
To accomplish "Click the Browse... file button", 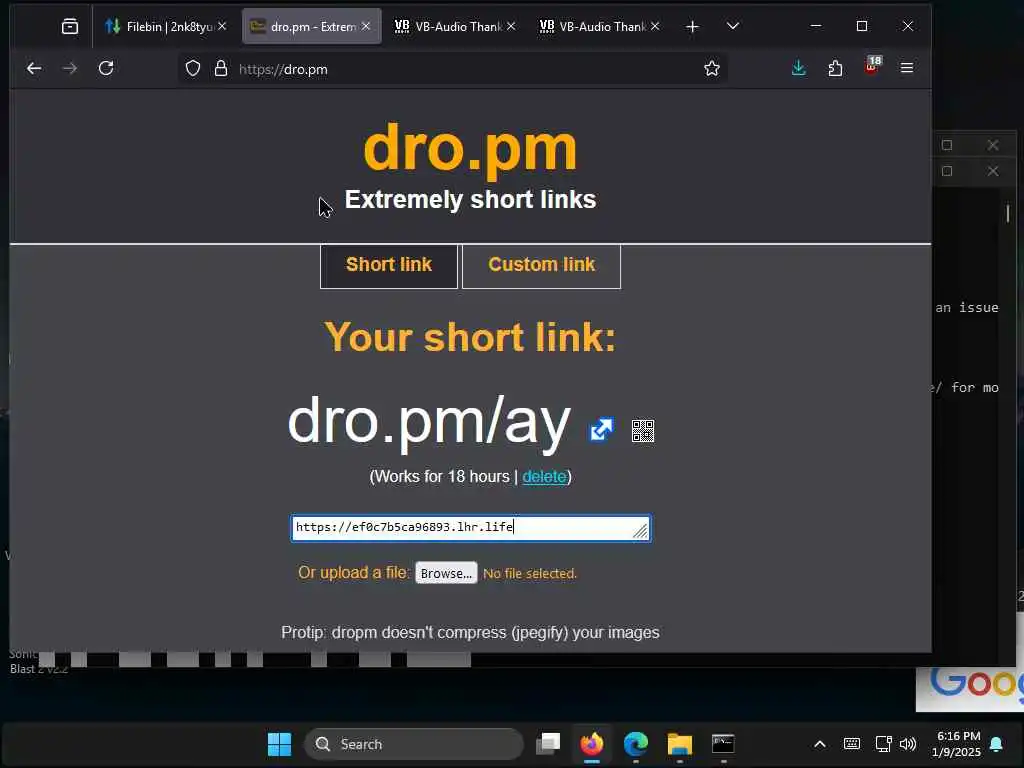I will 446,573.
